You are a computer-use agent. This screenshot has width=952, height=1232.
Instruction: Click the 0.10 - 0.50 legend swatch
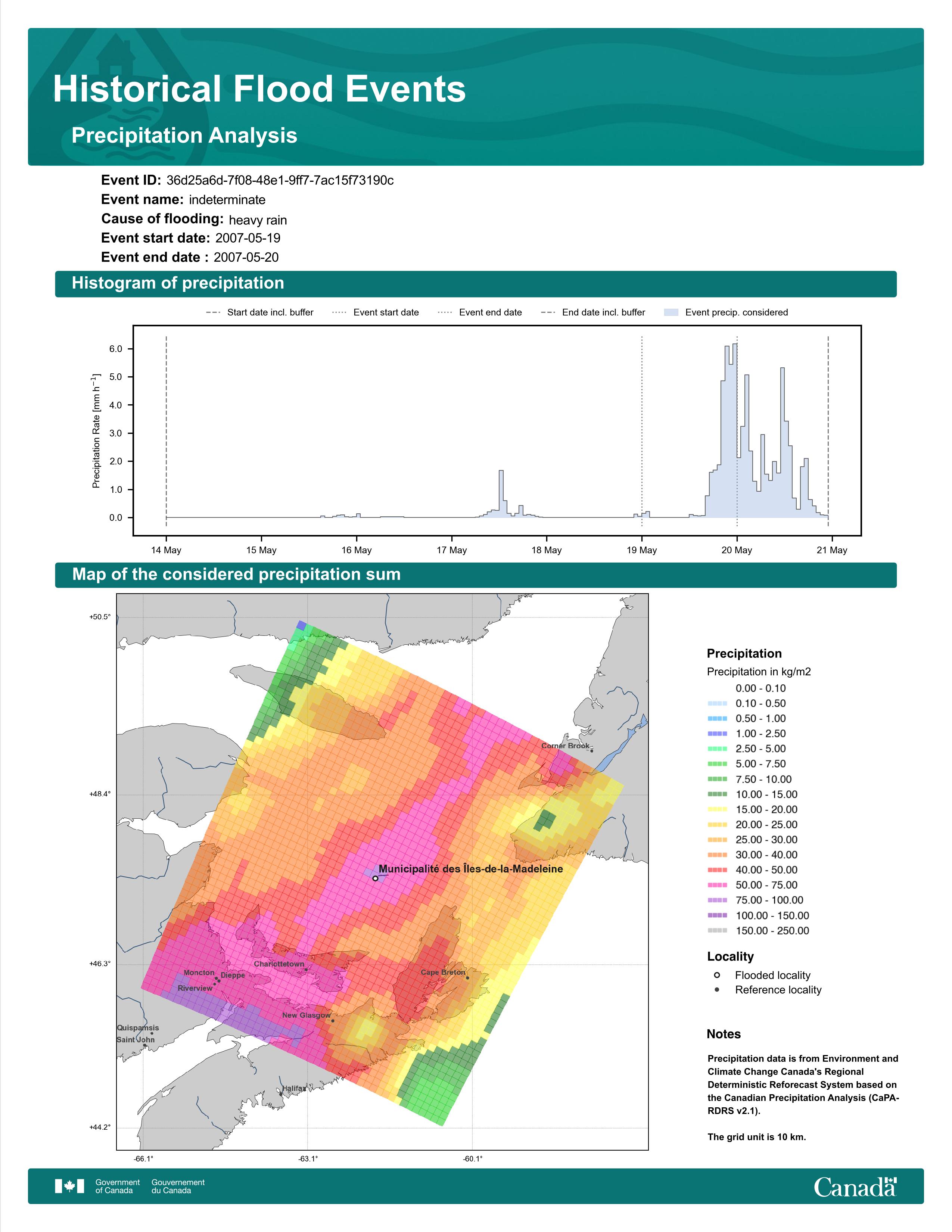(718, 703)
